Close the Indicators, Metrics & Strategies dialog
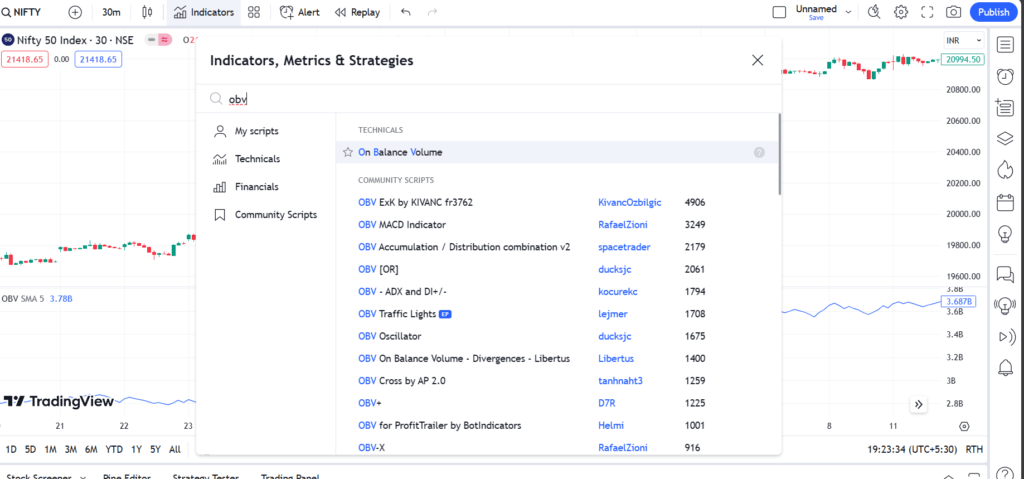The height and width of the screenshot is (479, 1024). 758,60
